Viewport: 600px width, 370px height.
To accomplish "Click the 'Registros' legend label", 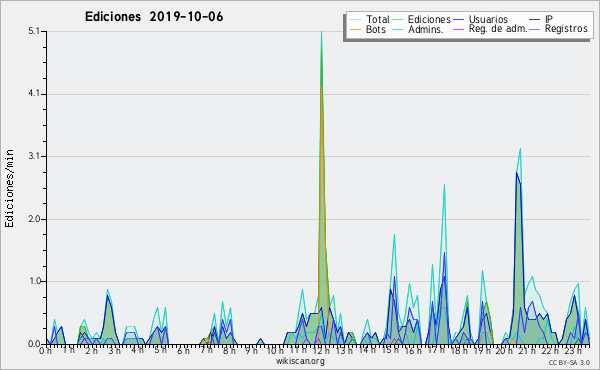I will click(566, 29).
